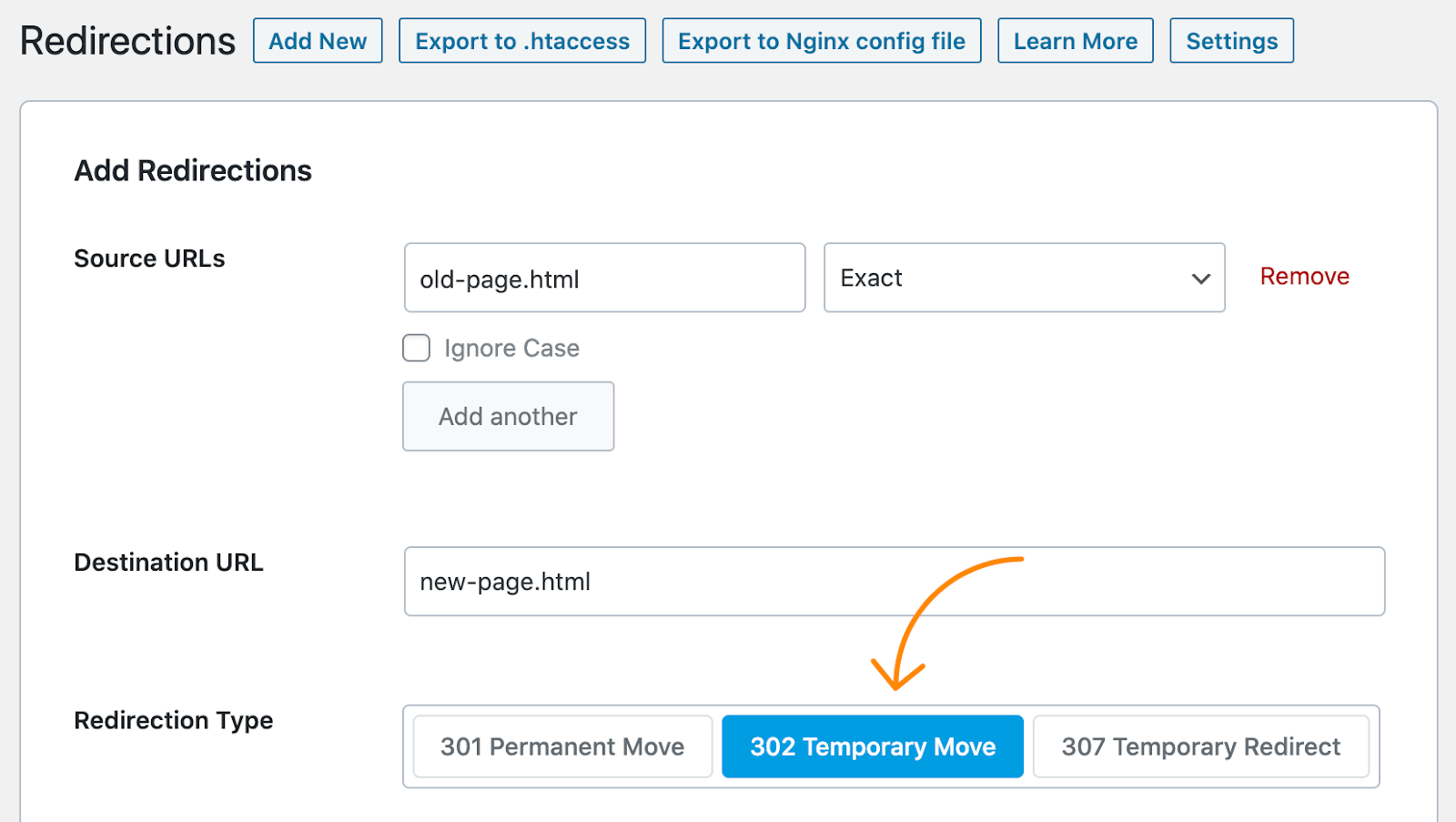Open the Learn More link
The height and width of the screenshot is (822, 1456).
[1075, 41]
